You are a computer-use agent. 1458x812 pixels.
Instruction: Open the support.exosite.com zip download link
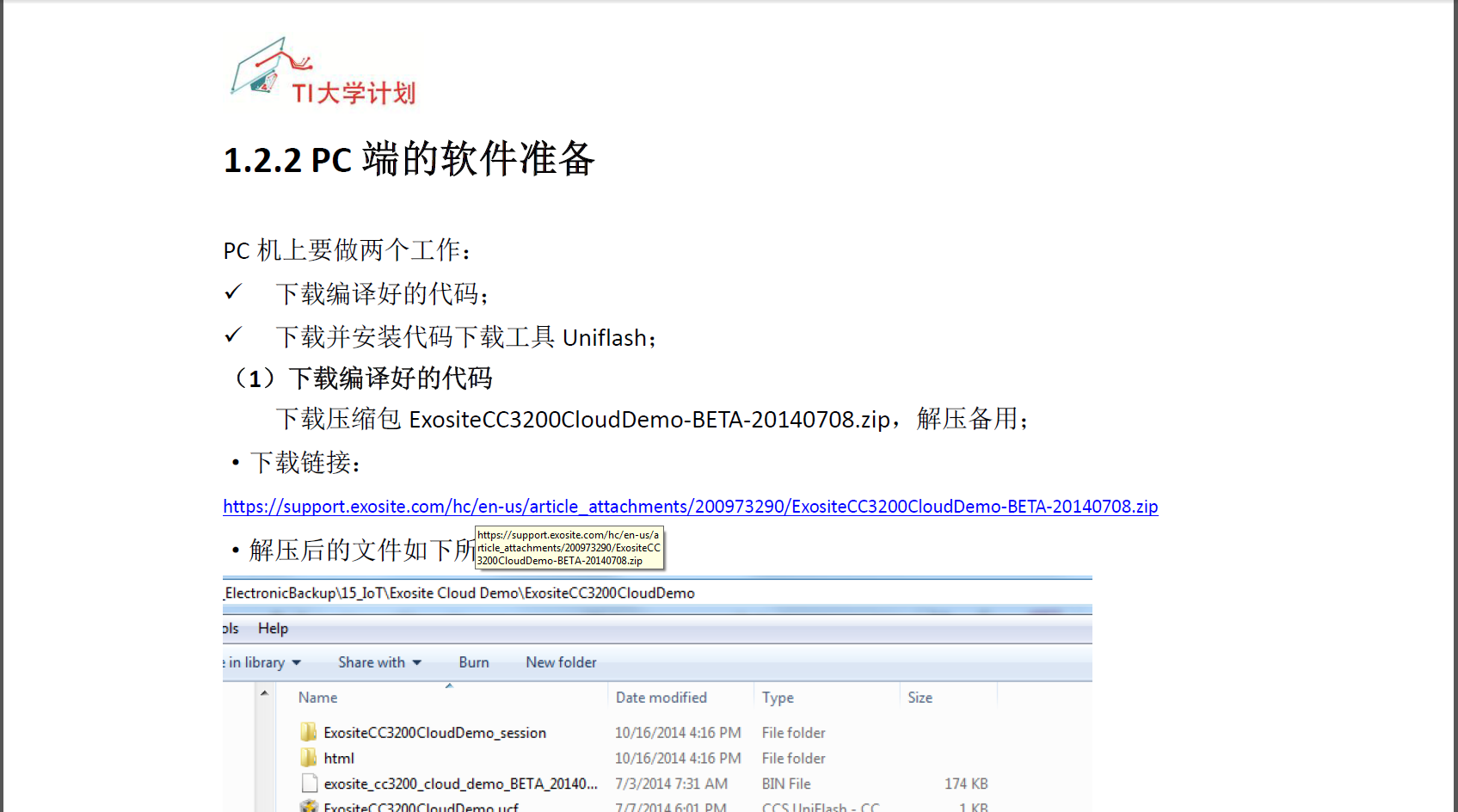point(691,507)
